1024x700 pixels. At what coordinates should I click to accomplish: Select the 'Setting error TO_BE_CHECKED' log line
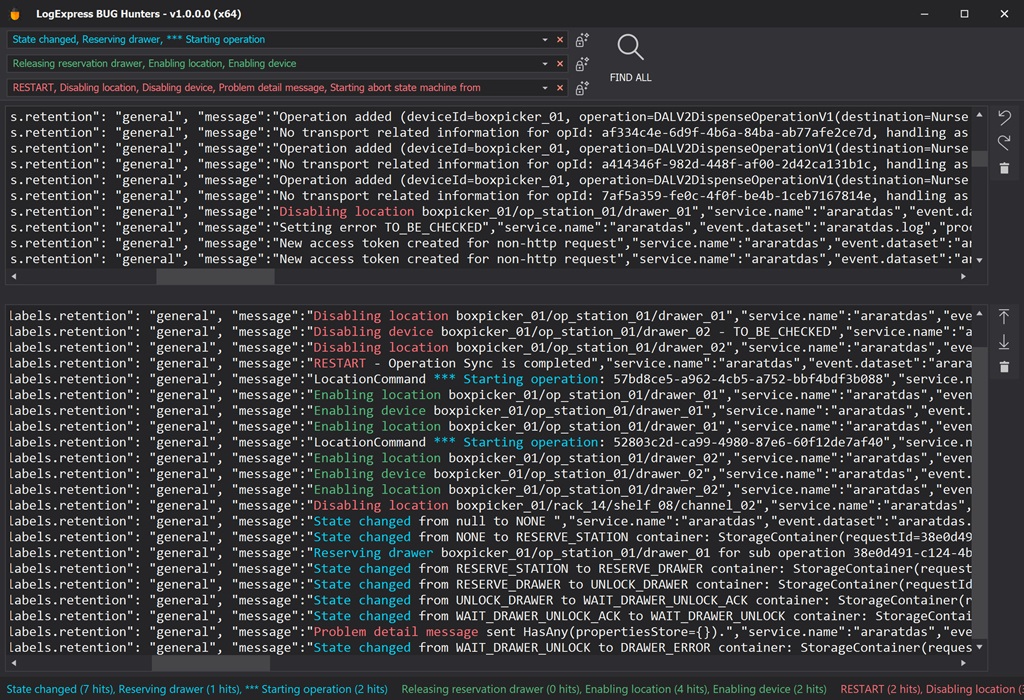pyautogui.click(x=490, y=228)
